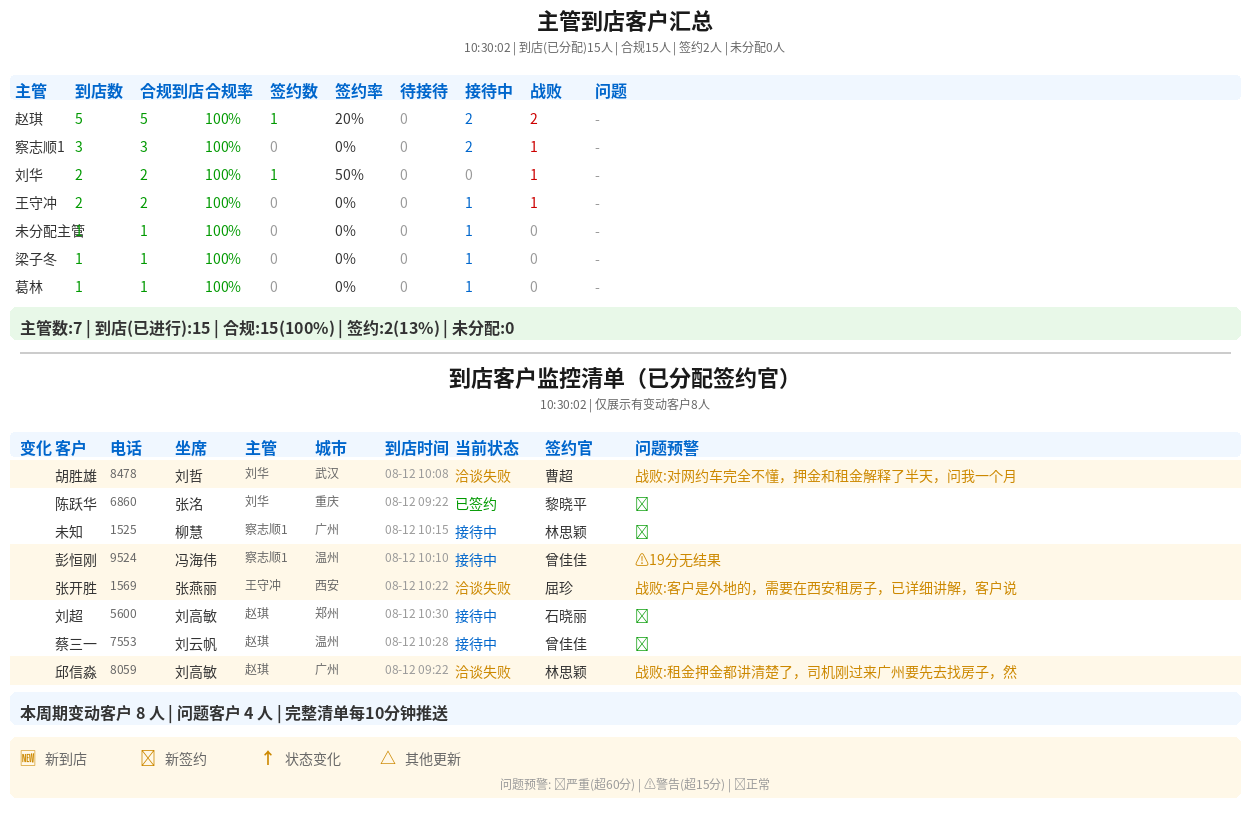Image resolution: width=1250 pixels, height=840 pixels.
Task: Click seat name 冯海伟
Action: pyautogui.click(x=196, y=560)
